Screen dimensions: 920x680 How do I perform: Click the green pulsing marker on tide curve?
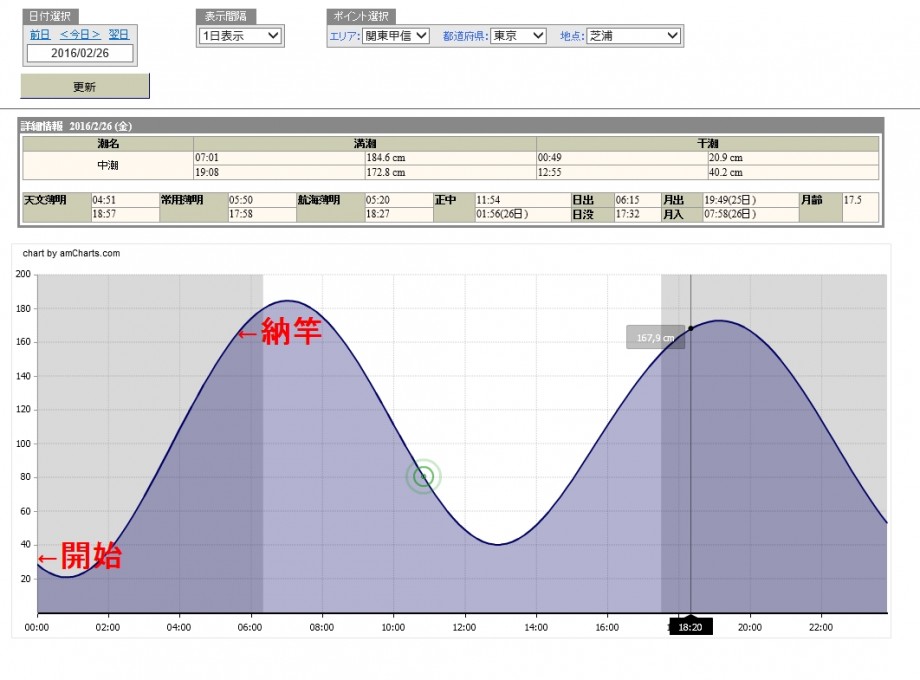[x=423, y=476]
